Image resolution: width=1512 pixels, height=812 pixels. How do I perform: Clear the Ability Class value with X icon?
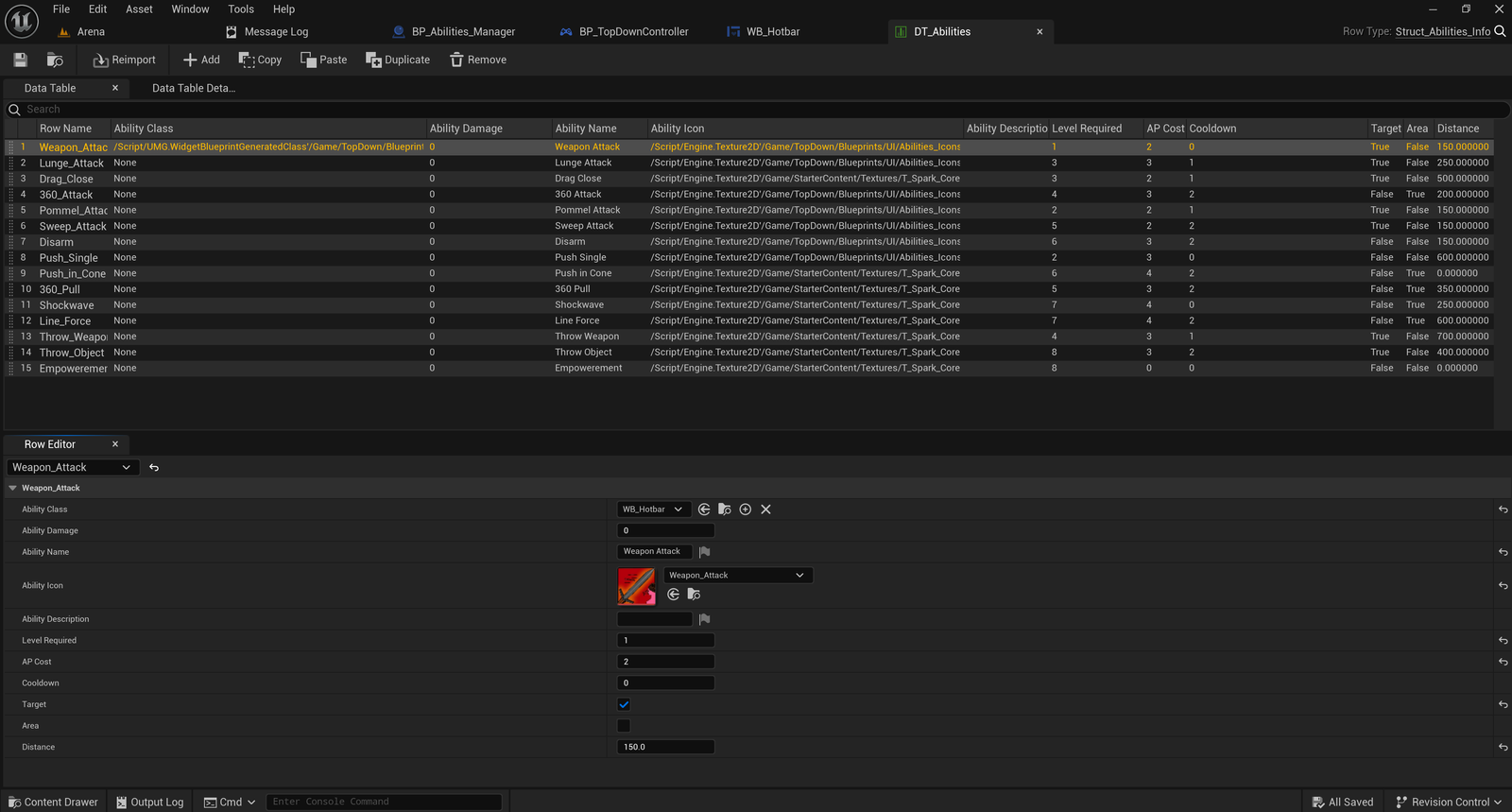coord(765,510)
